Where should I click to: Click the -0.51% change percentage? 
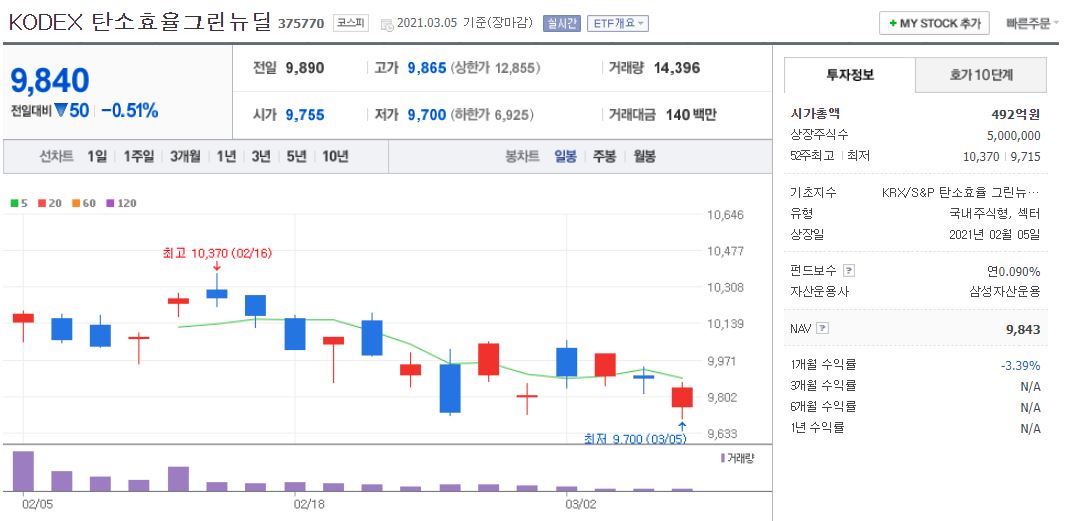[x=130, y=111]
